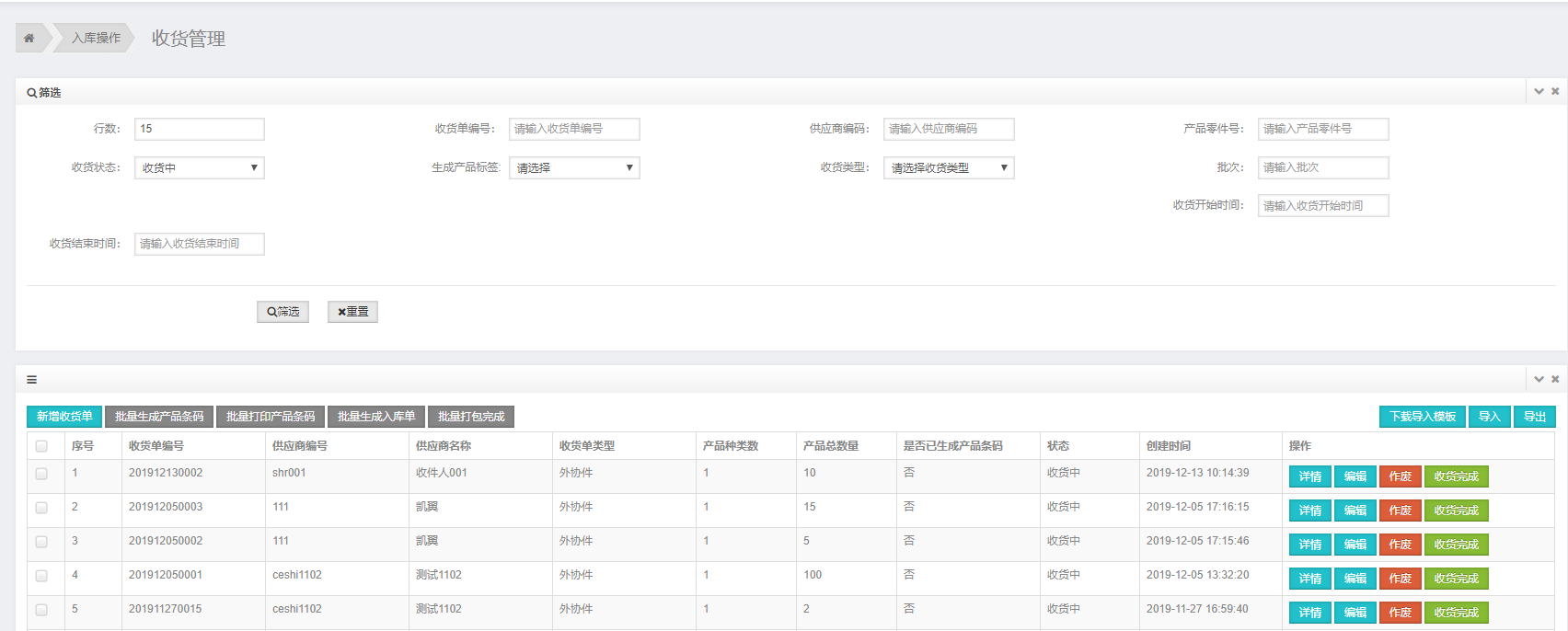The width and height of the screenshot is (1568, 631).
Task: Select the checkbox for row 201912050001
Action: click(x=41, y=576)
